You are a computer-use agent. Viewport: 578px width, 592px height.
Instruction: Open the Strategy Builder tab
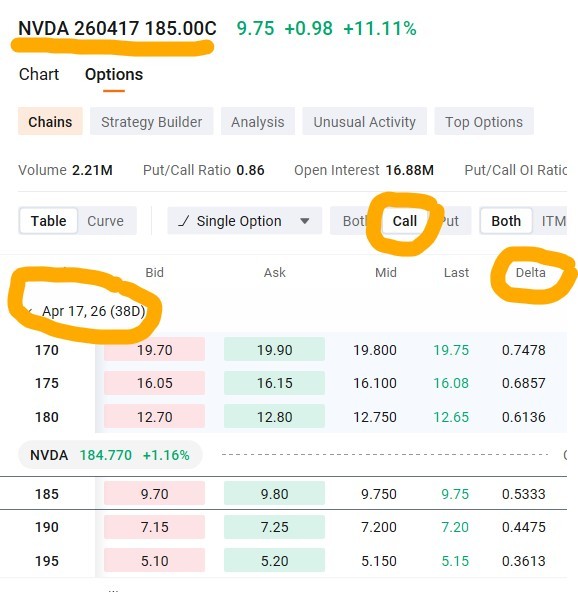tap(151, 122)
